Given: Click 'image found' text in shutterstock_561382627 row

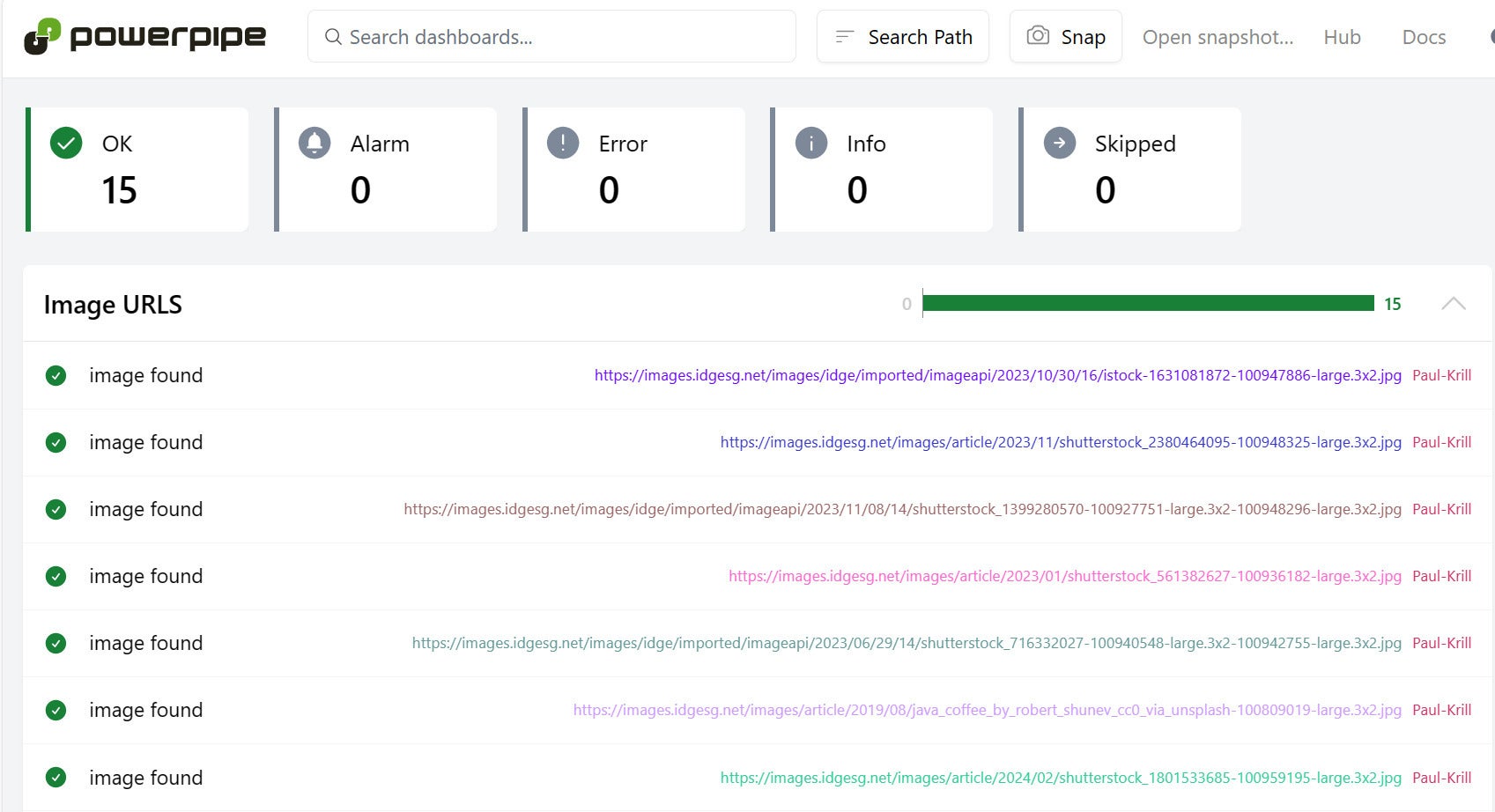Looking at the screenshot, I should 145,576.
